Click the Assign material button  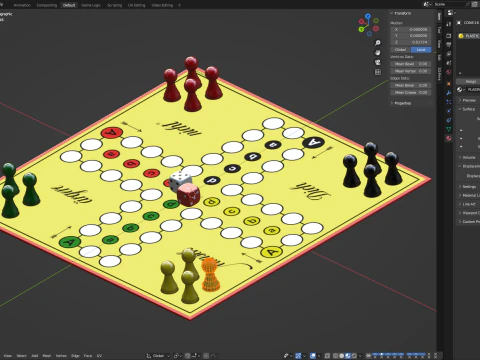pyautogui.click(x=468, y=81)
